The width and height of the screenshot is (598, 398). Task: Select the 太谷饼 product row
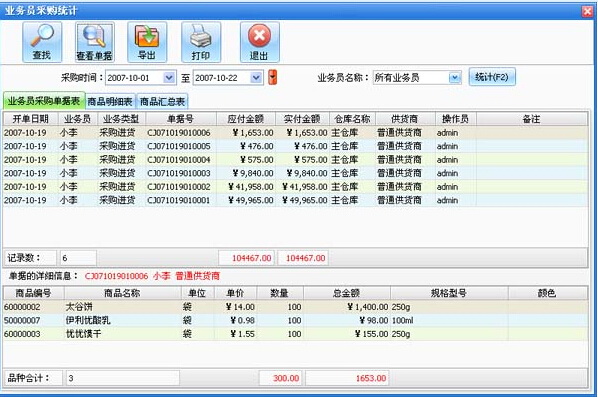click(296, 307)
